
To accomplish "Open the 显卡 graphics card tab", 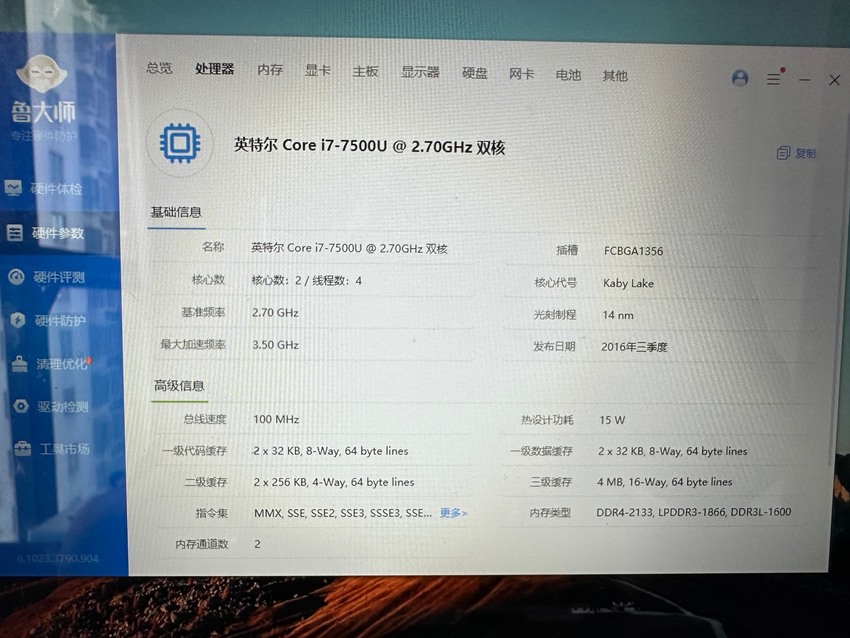I will tap(318, 70).
